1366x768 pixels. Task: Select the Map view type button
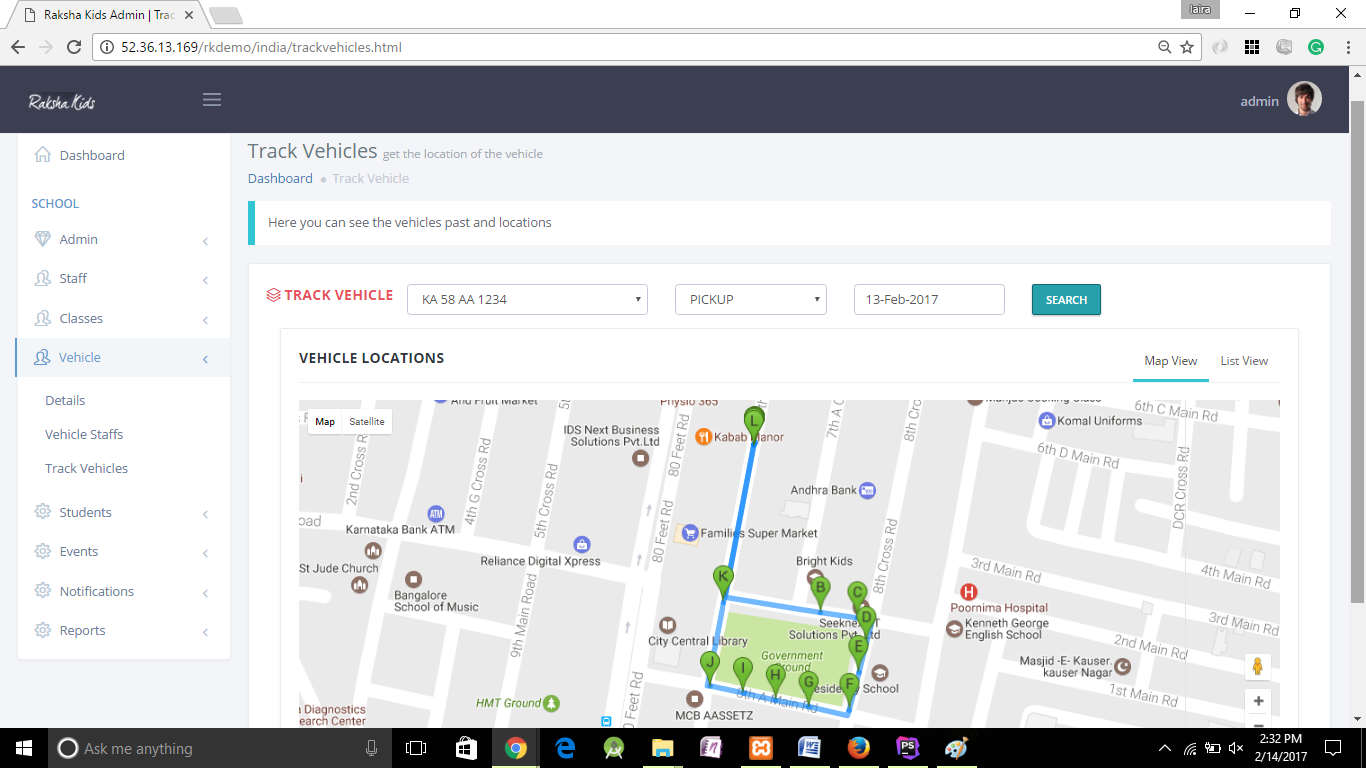click(325, 422)
